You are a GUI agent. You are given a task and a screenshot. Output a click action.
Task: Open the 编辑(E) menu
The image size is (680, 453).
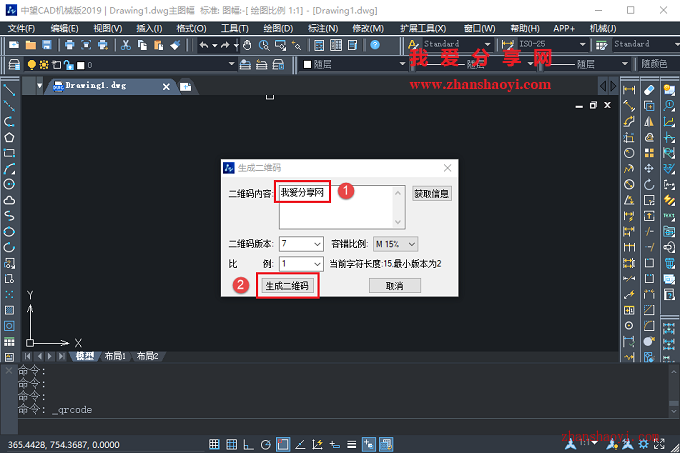(64, 28)
